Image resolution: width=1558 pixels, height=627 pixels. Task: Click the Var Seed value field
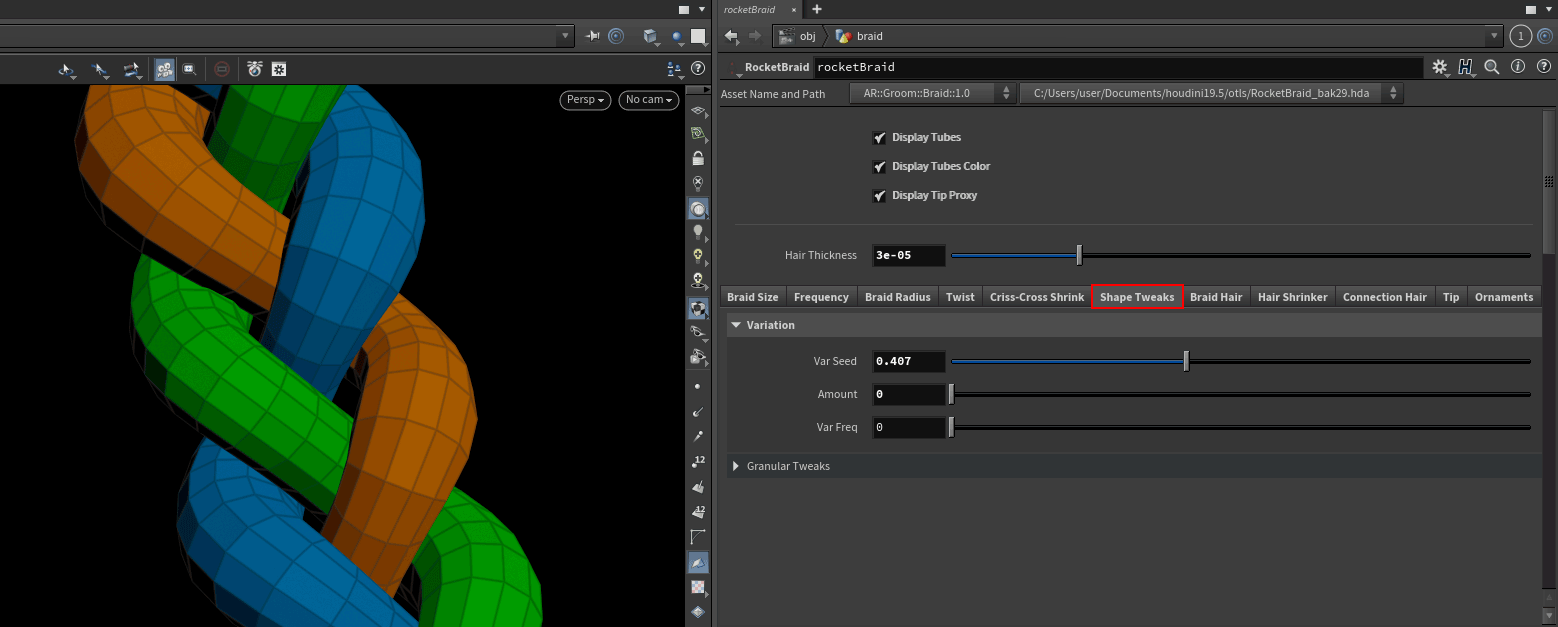coord(909,361)
